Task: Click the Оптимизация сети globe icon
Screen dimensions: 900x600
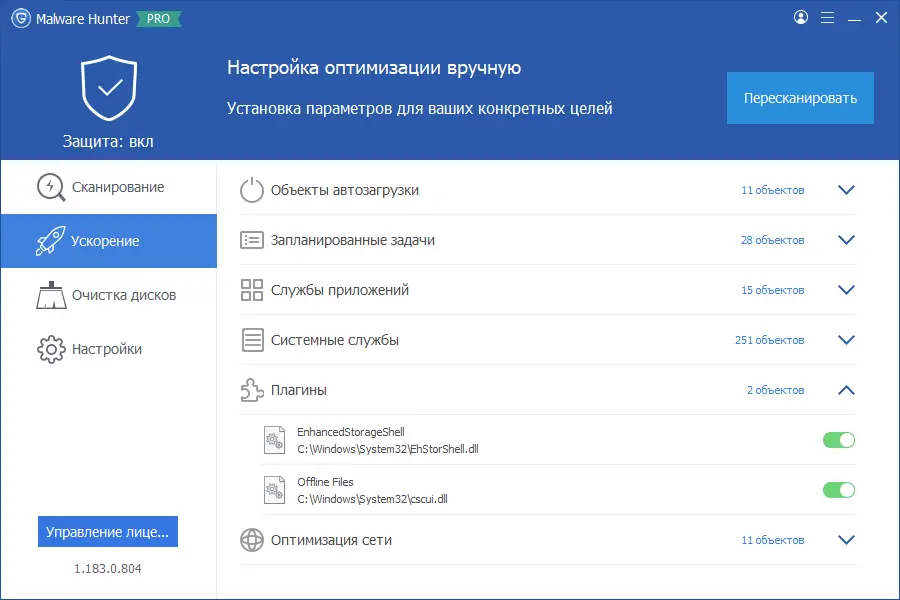Action: (251, 539)
